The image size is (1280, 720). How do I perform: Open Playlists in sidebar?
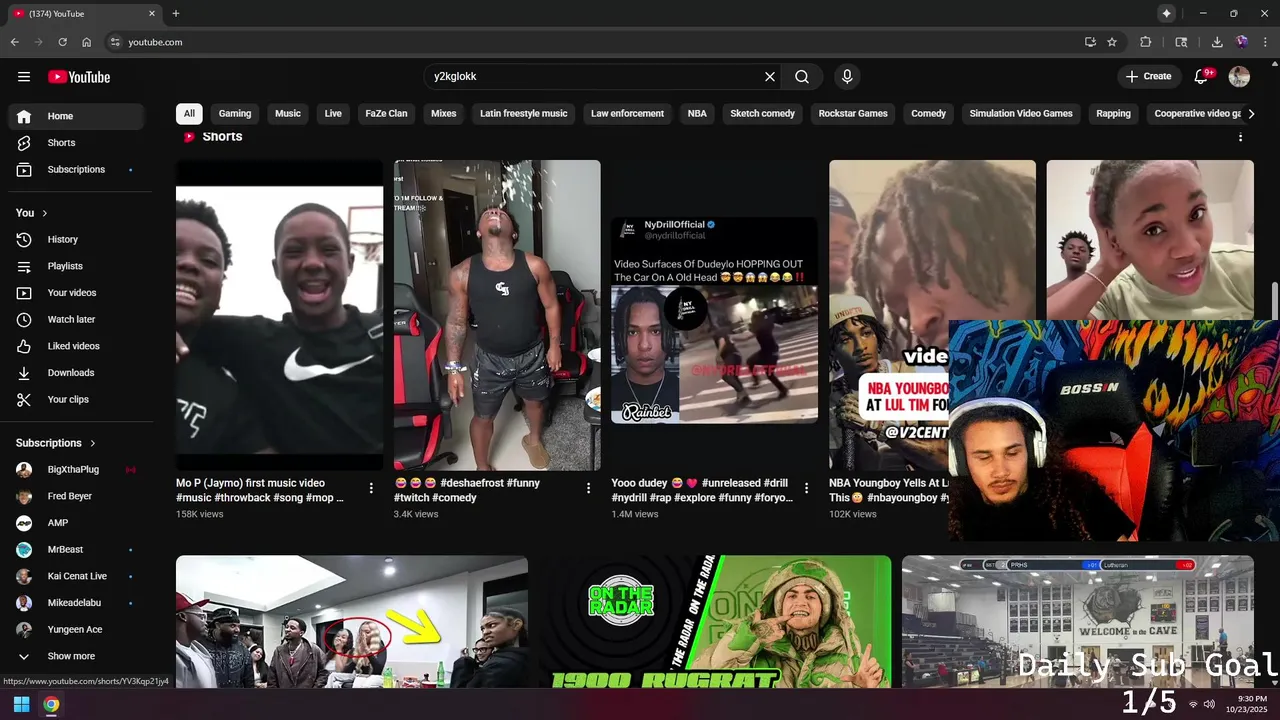[x=76, y=266]
